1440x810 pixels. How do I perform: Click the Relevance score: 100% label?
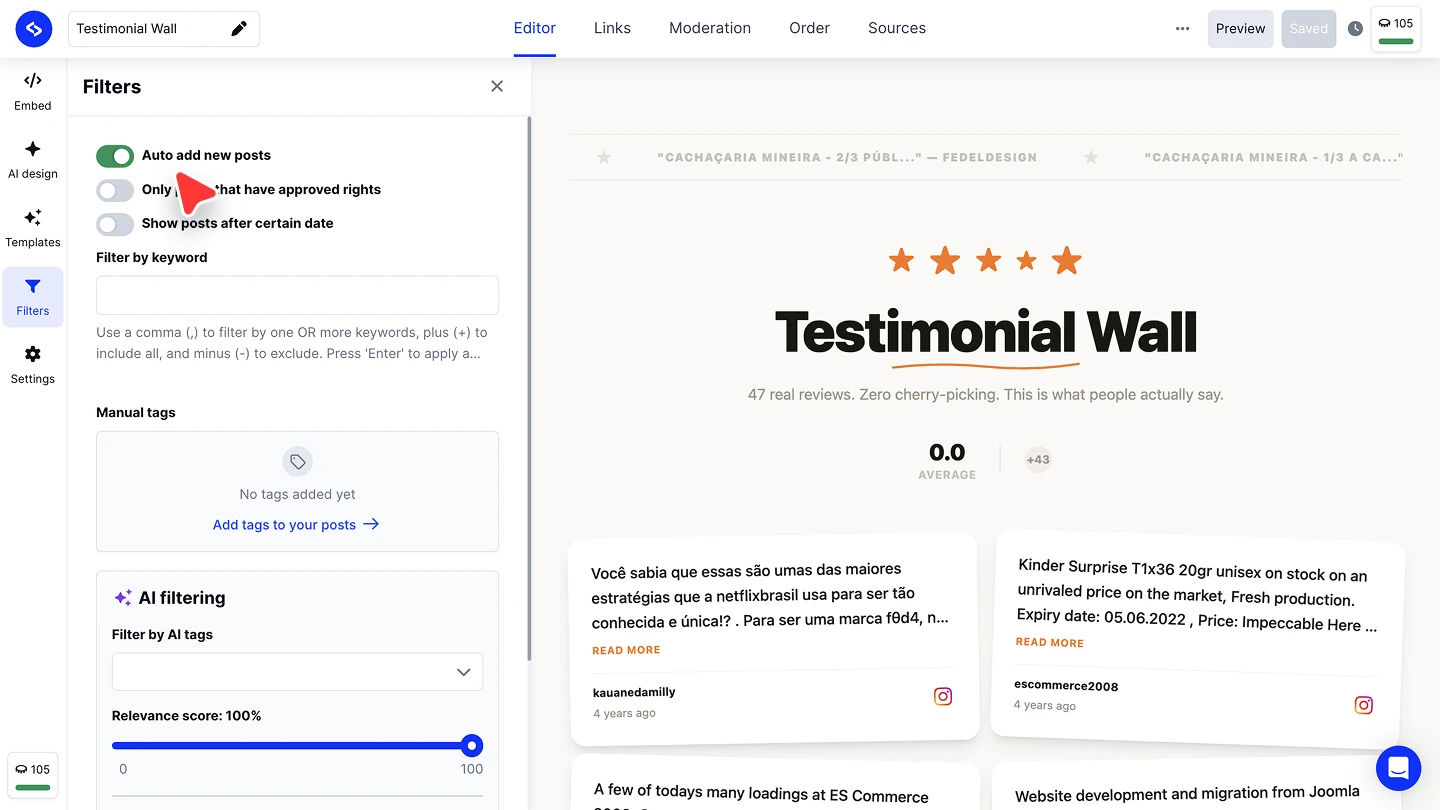point(187,716)
